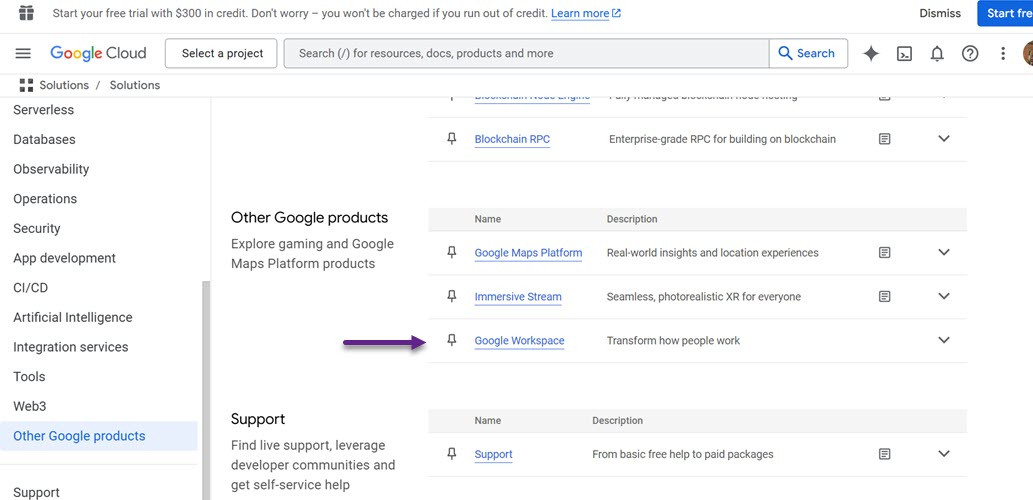Image resolution: width=1033 pixels, height=500 pixels.
Task: Open the Google Workspace link
Action: tap(519, 341)
